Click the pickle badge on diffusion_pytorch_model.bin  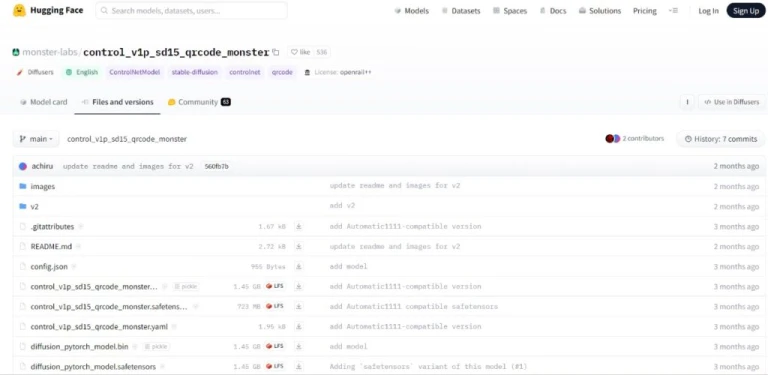tap(157, 346)
